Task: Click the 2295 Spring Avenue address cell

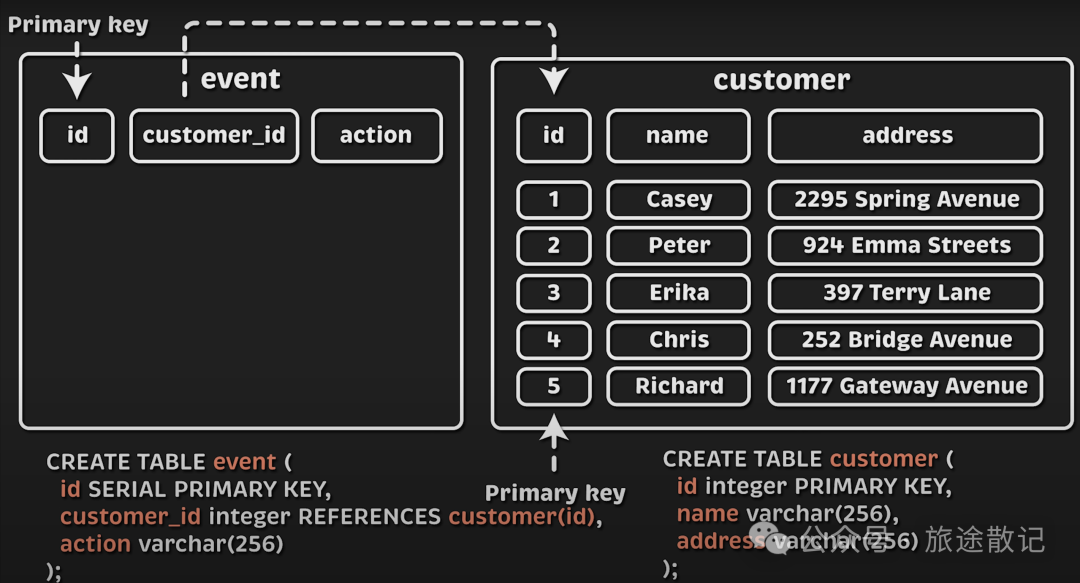Action: pos(906,200)
